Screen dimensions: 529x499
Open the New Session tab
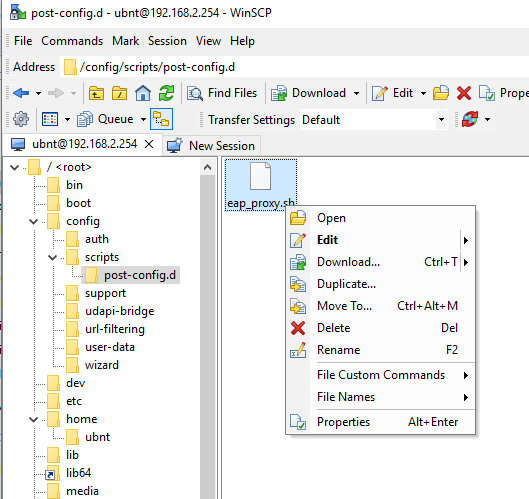[x=211, y=146]
